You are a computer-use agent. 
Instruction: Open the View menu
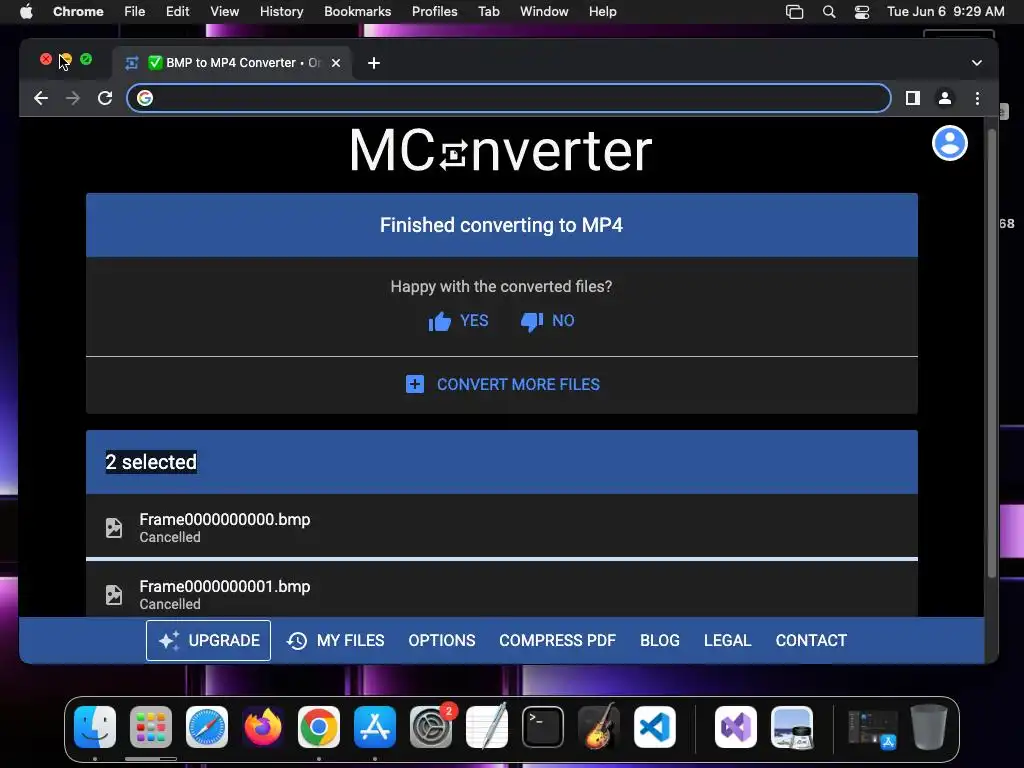pyautogui.click(x=225, y=12)
